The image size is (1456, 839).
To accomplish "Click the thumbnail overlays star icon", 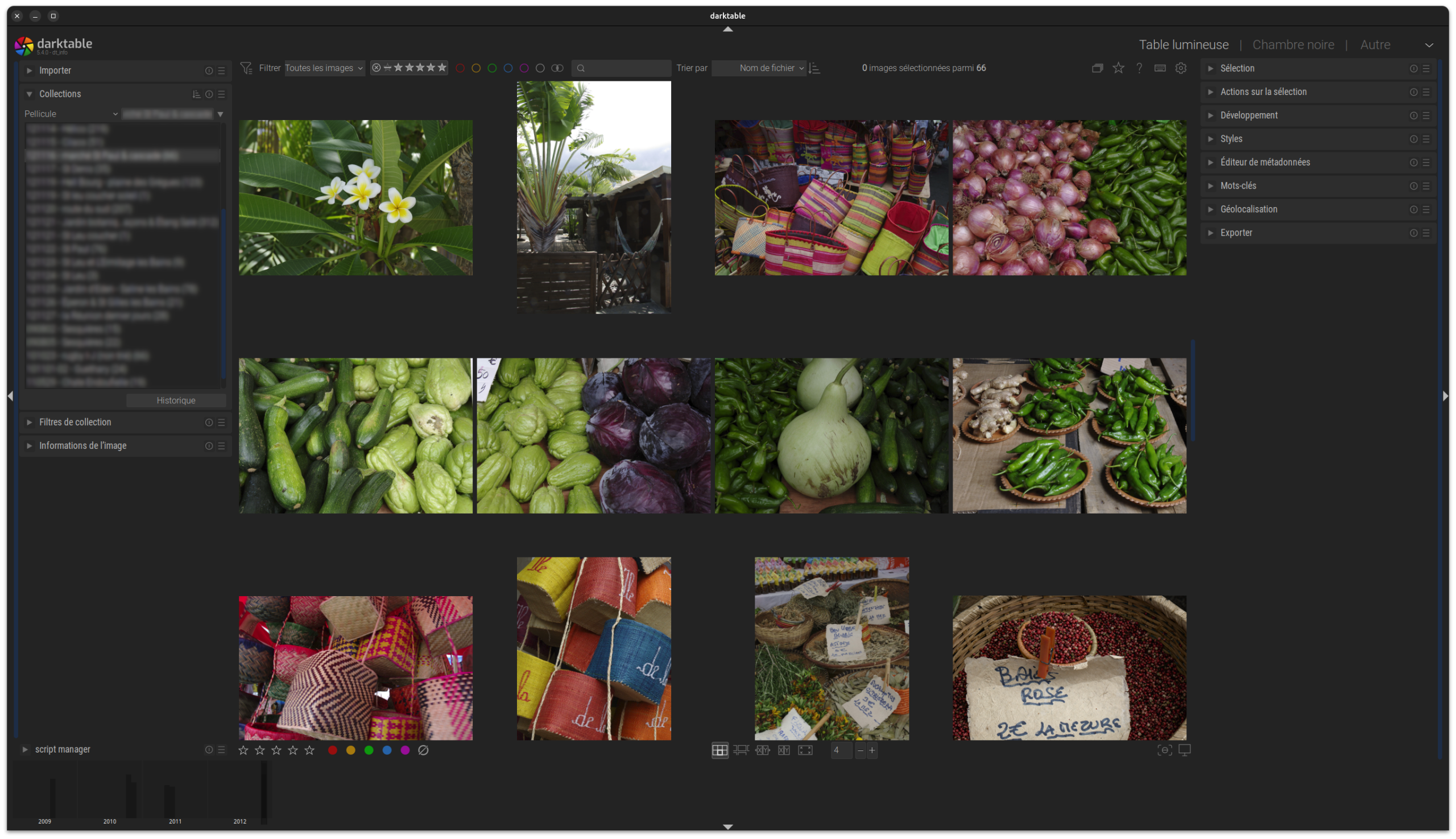I will (1118, 68).
